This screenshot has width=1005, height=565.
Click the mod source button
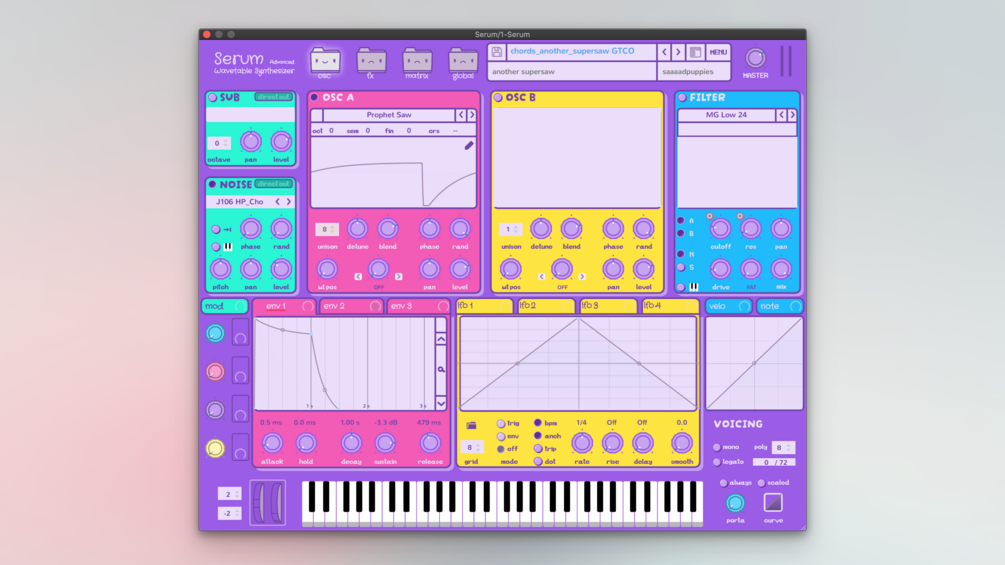(x=224, y=306)
